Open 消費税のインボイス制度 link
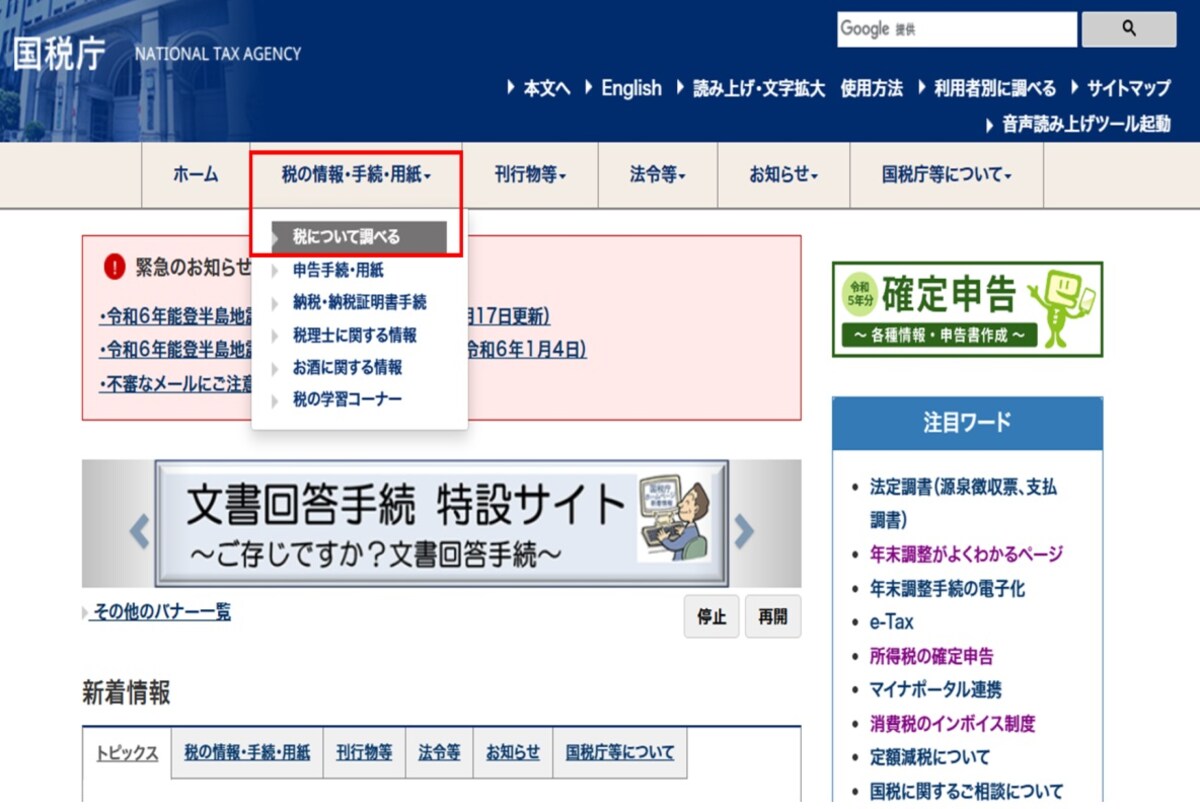 click(x=952, y=723)
